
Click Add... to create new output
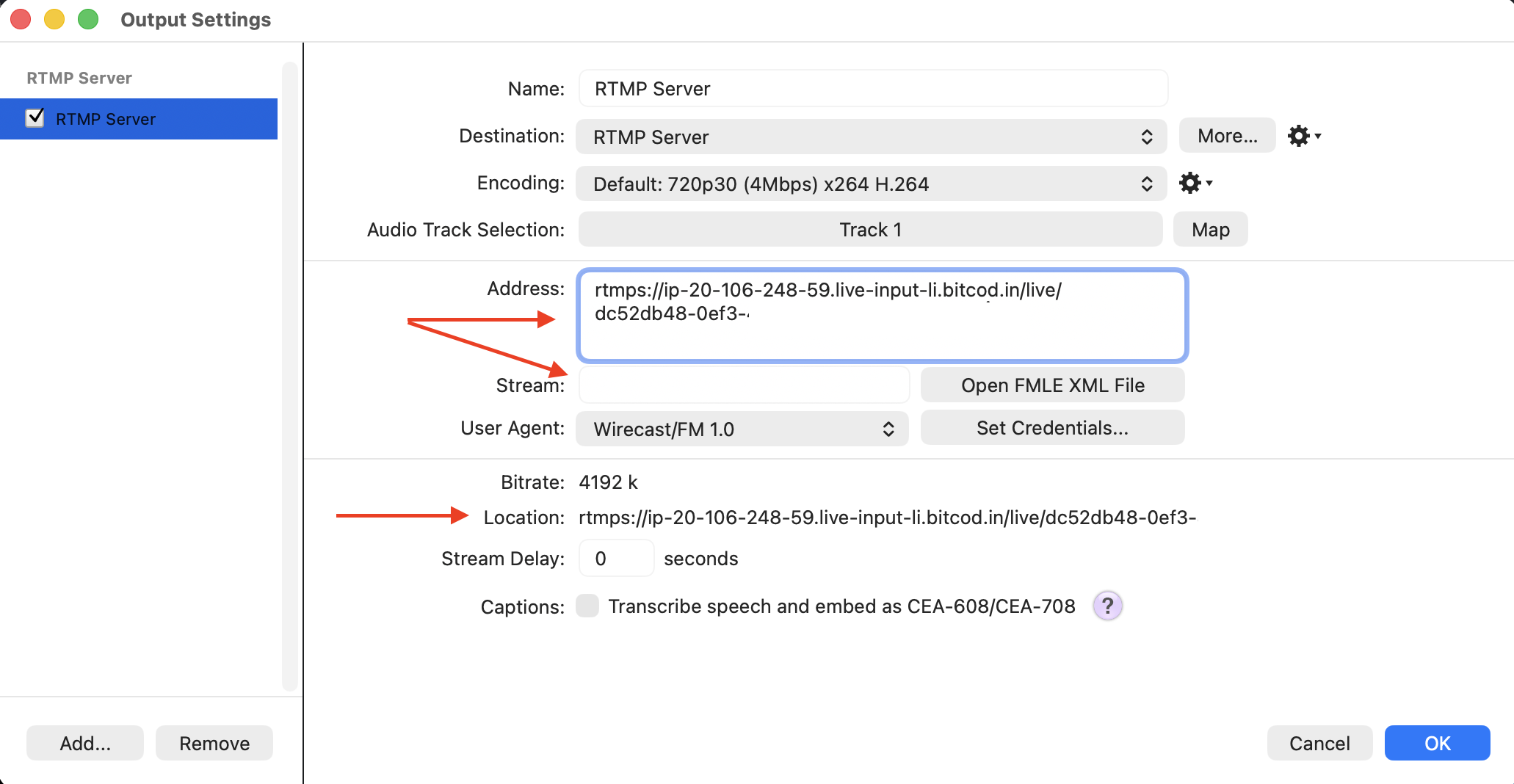[85, 743]
